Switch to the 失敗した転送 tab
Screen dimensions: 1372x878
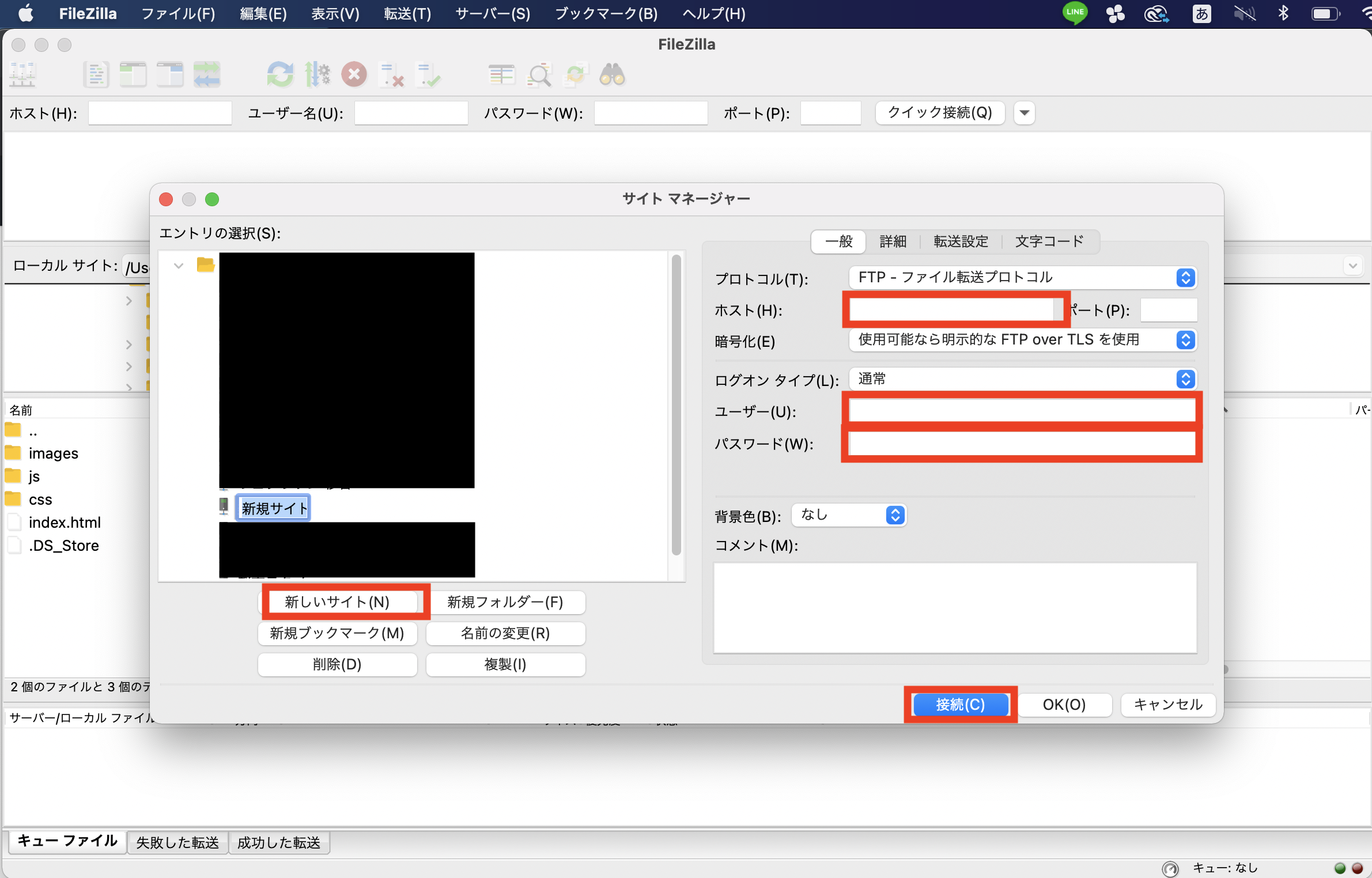click(177, 842)
